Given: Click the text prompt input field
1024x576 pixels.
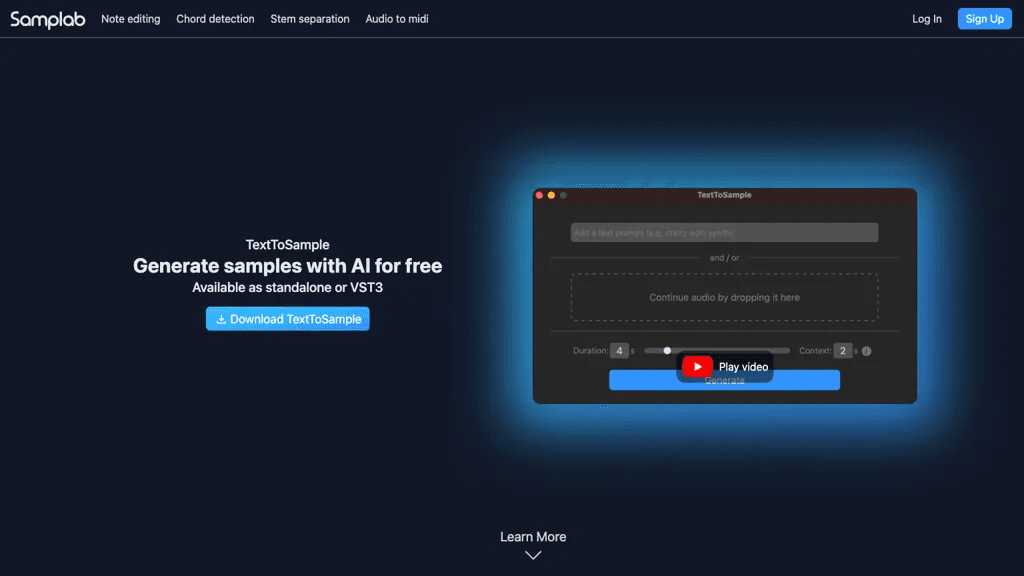Looking at the screenshot, I should pos(724,232).
